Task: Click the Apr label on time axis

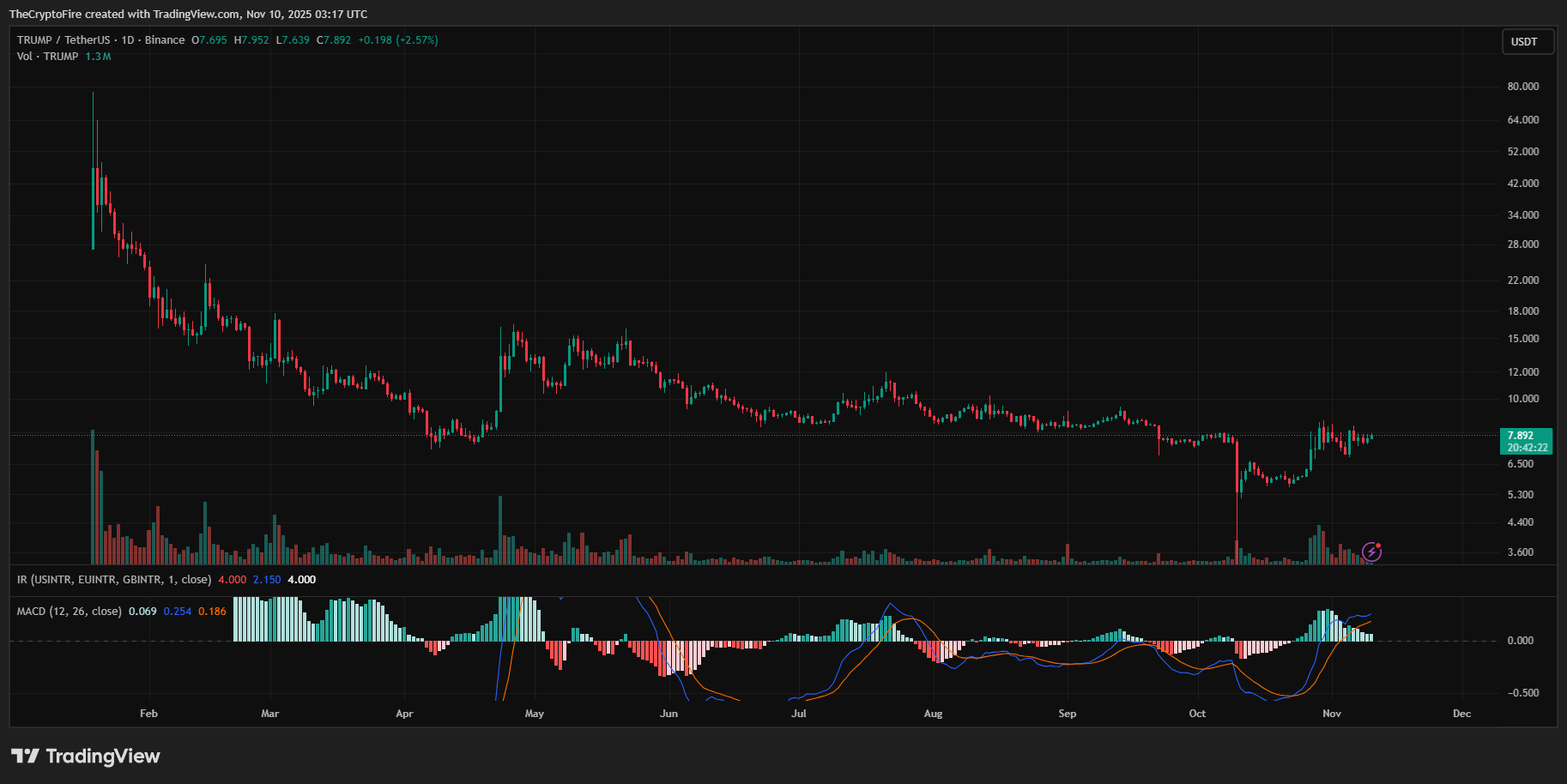Action: pos(404,714)
